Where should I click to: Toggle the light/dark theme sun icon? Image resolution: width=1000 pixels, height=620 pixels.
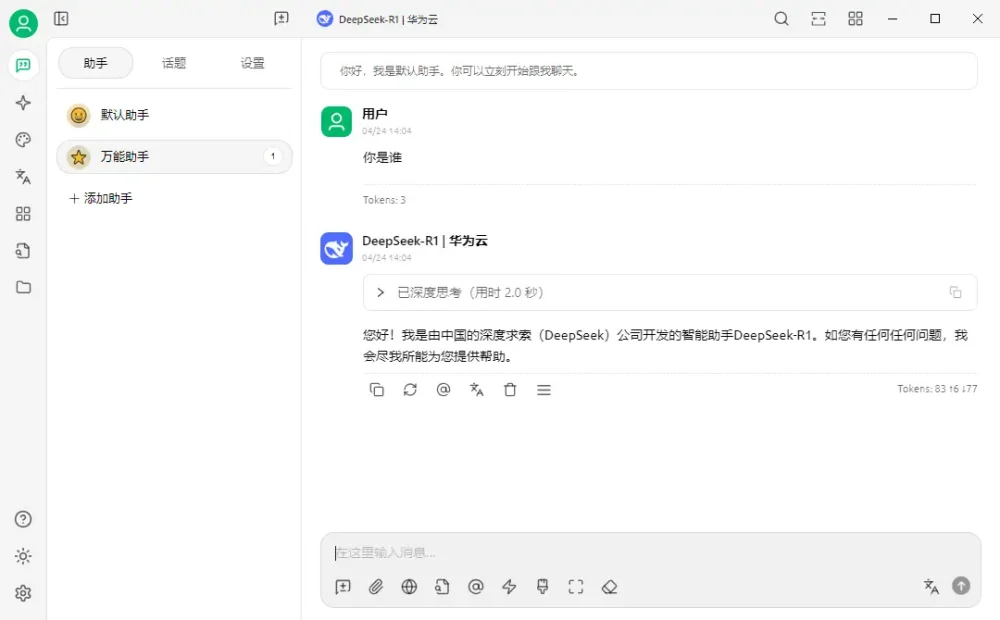(x=24, y=556)
